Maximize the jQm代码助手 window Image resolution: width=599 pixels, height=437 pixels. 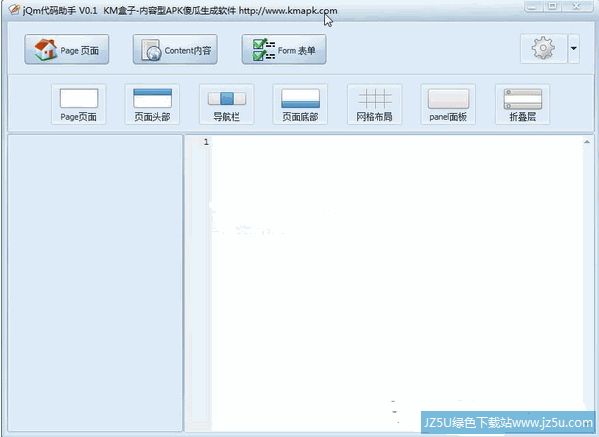click(x=552, y=6)
